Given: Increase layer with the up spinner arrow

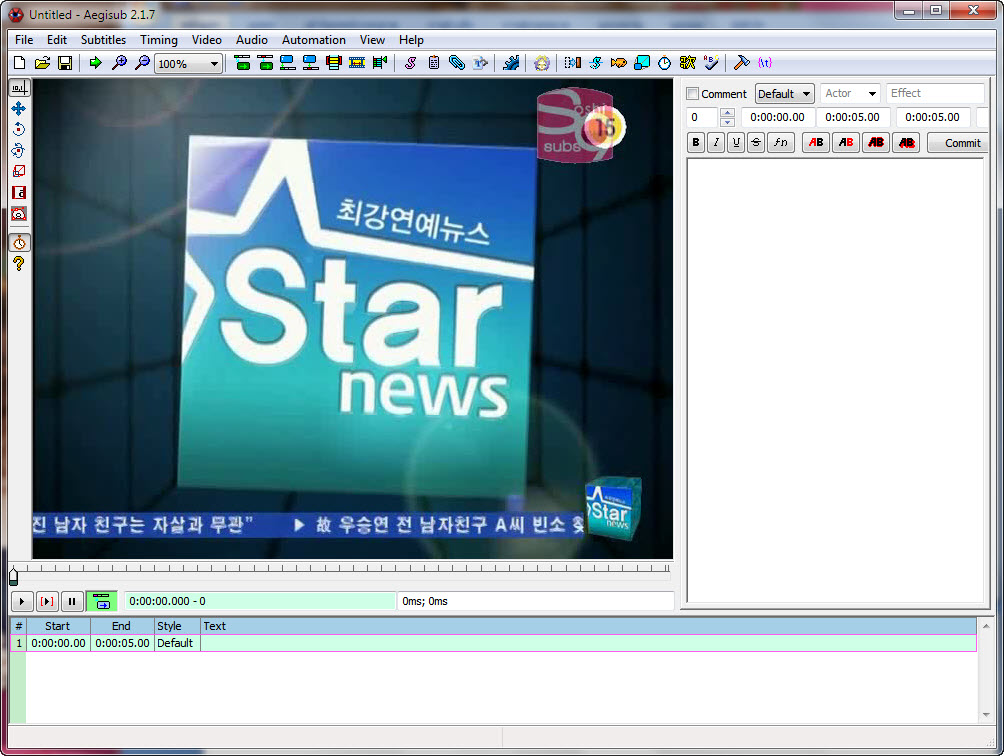Looking at the screenshot, I should tap(727, 112).
